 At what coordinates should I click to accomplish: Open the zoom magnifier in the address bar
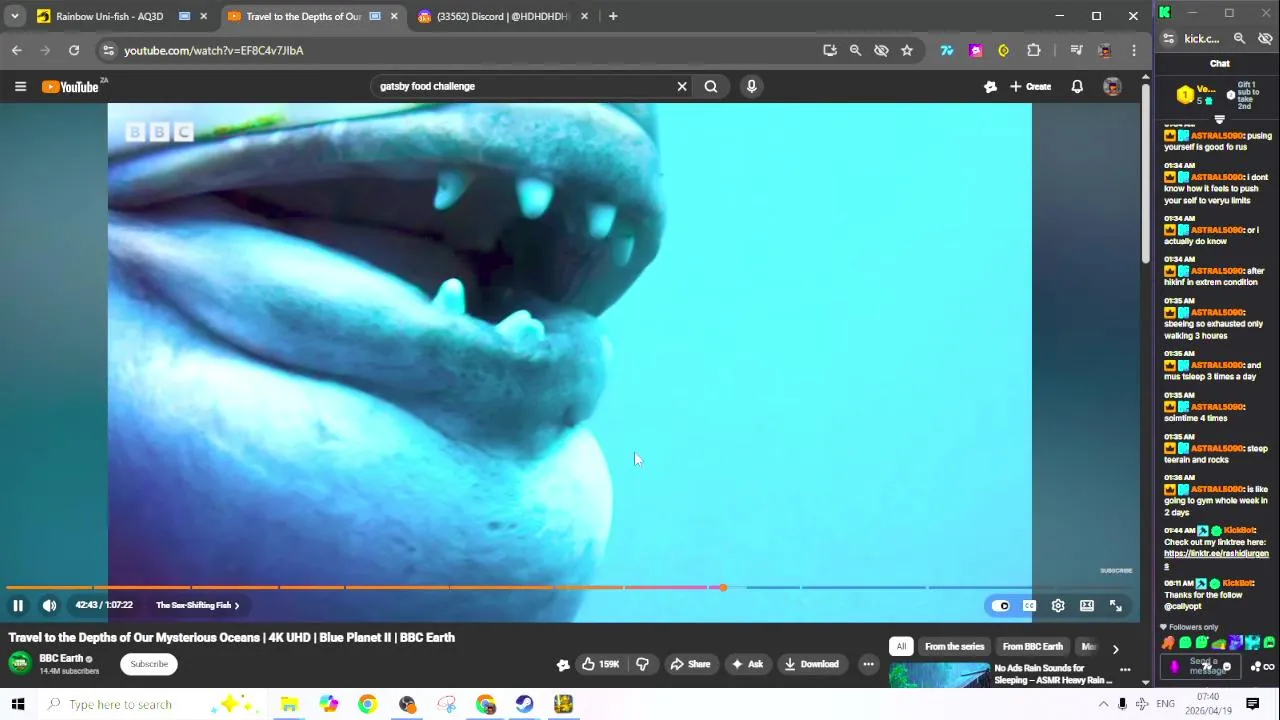(855, 50)
